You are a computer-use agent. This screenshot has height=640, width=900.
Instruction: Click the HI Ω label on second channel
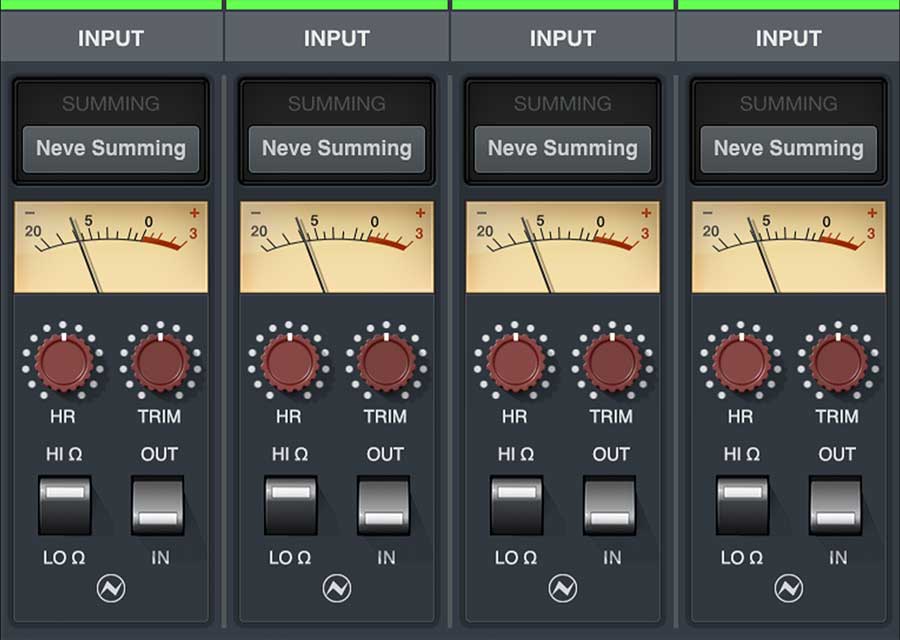(x=290, y=454)
